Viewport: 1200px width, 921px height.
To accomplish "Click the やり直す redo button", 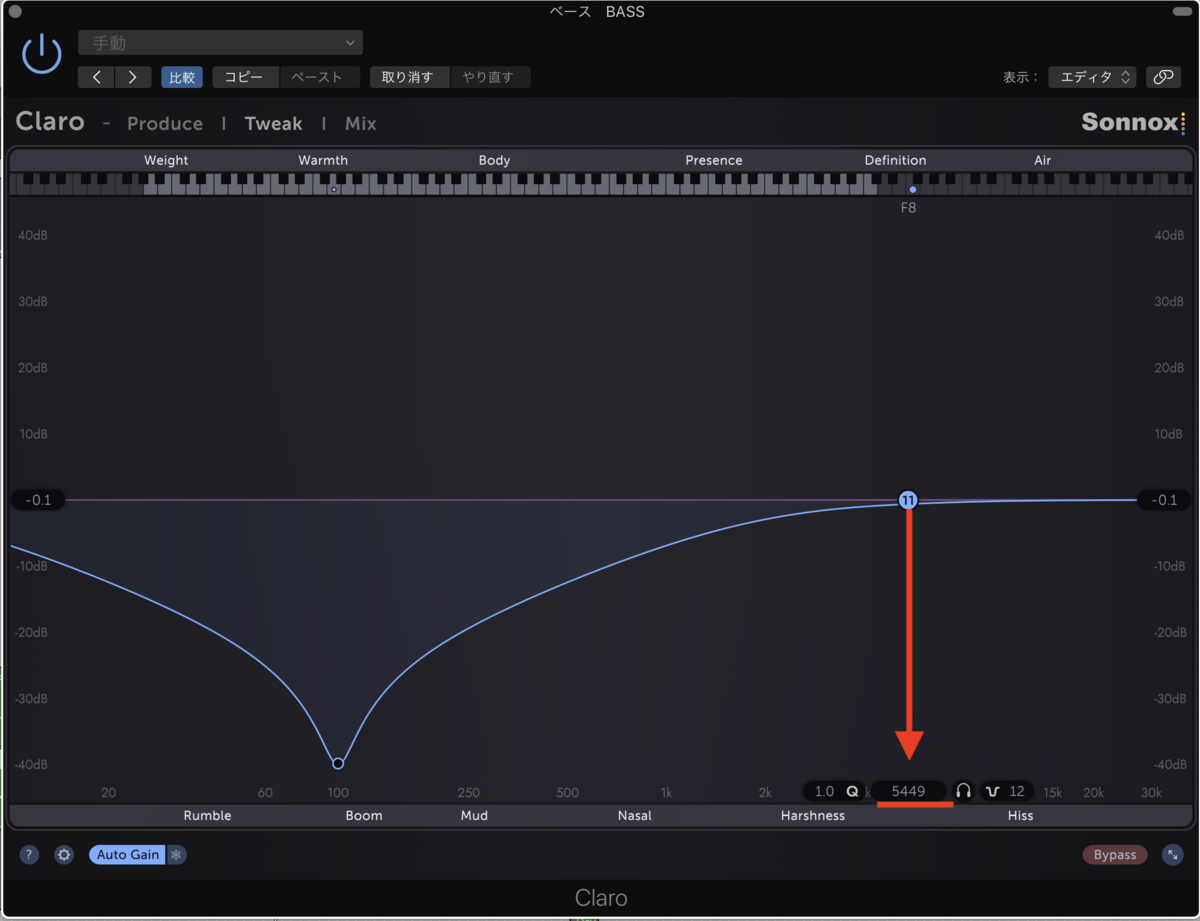I will pos(490,77).
